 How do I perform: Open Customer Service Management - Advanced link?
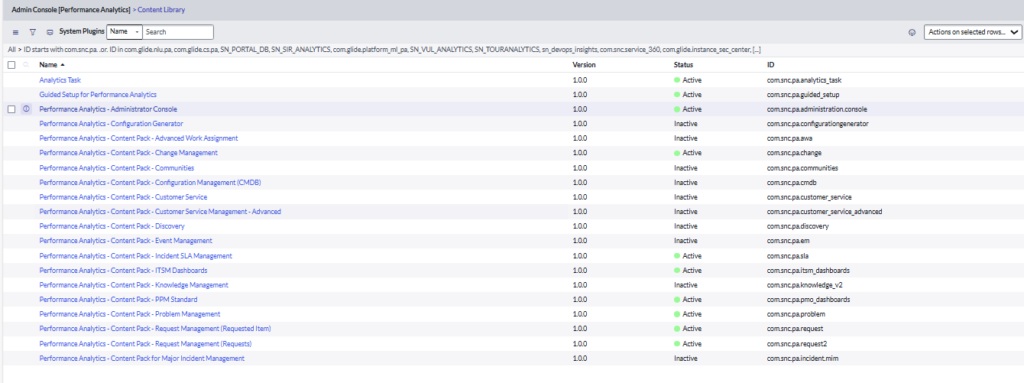[x=160, y=212]
